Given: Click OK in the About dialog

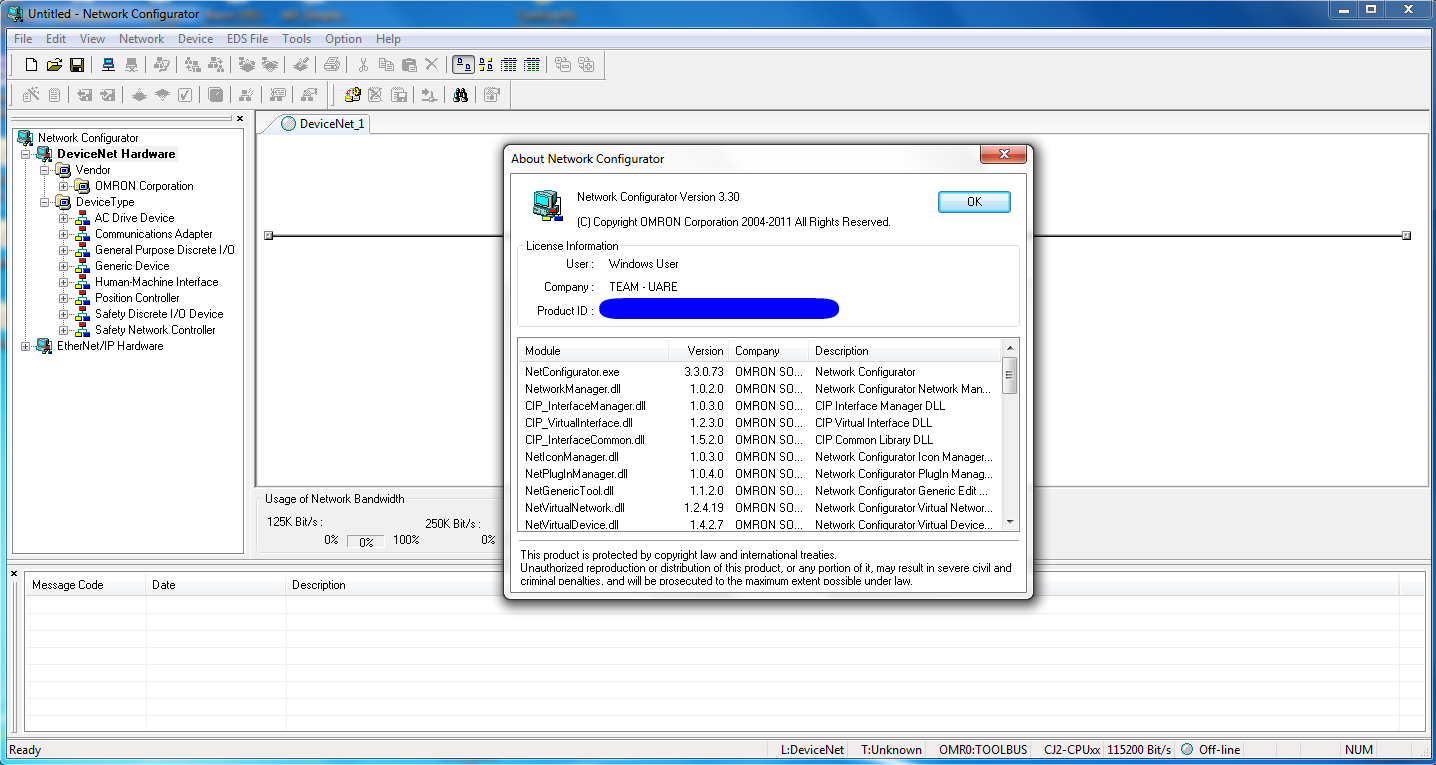Looking at the screenshot, I should pos(974,202).
